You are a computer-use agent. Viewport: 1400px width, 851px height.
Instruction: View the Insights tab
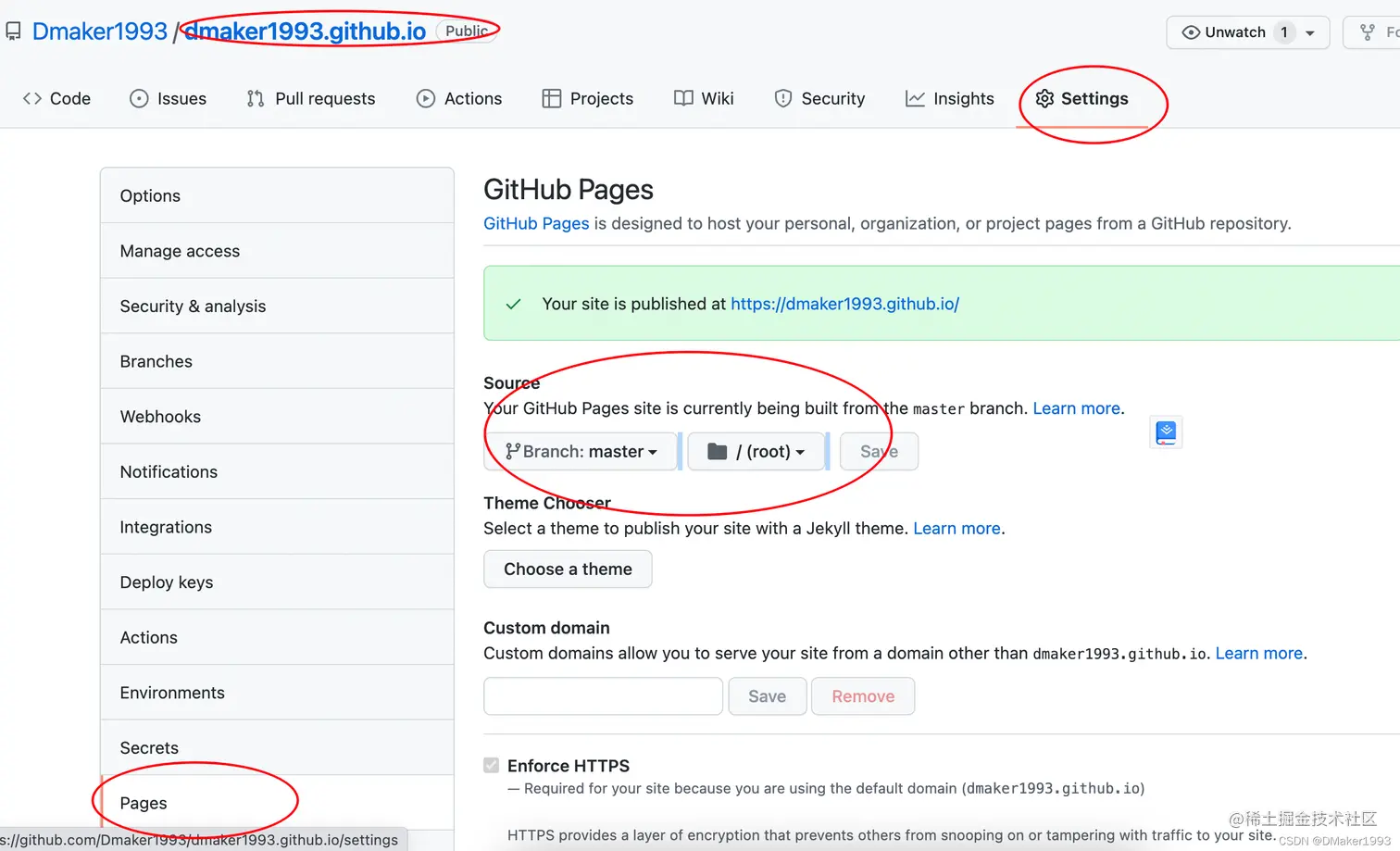tap(949, 98)
